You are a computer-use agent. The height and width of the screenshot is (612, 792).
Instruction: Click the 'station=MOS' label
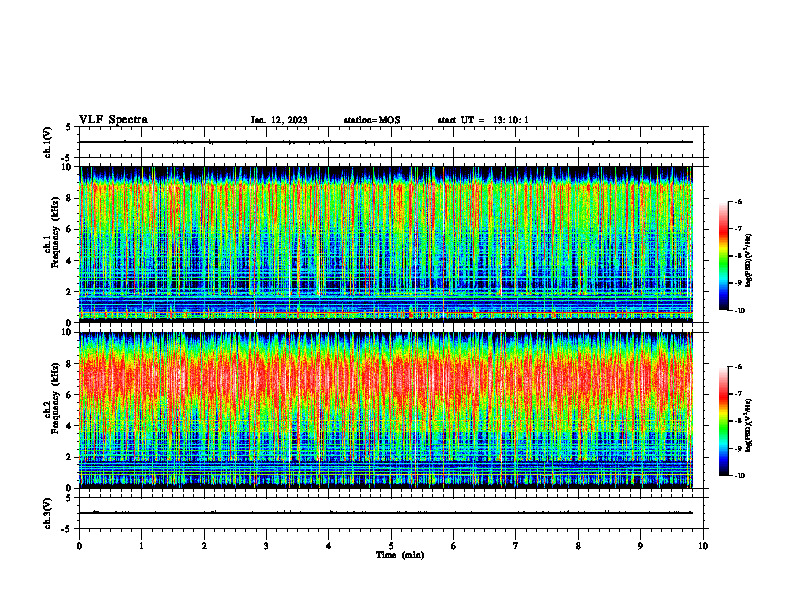[x=372, y=120]
